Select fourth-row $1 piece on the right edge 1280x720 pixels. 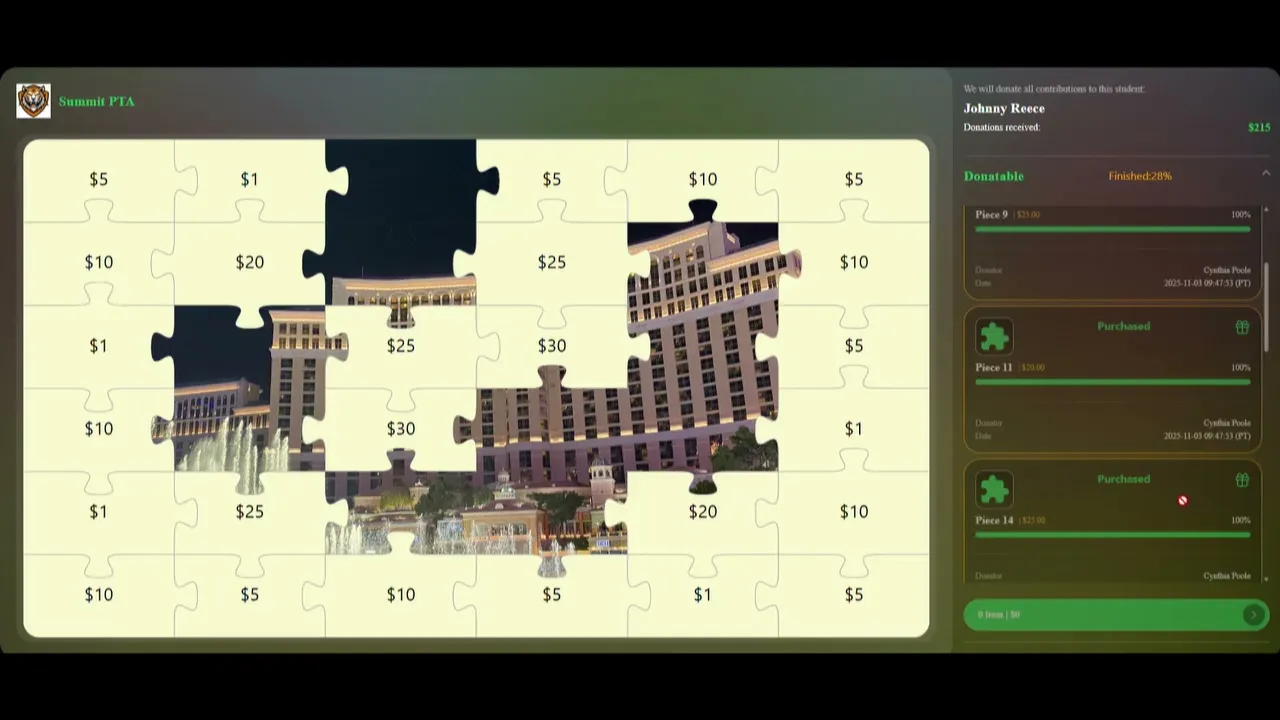point(853,428)
